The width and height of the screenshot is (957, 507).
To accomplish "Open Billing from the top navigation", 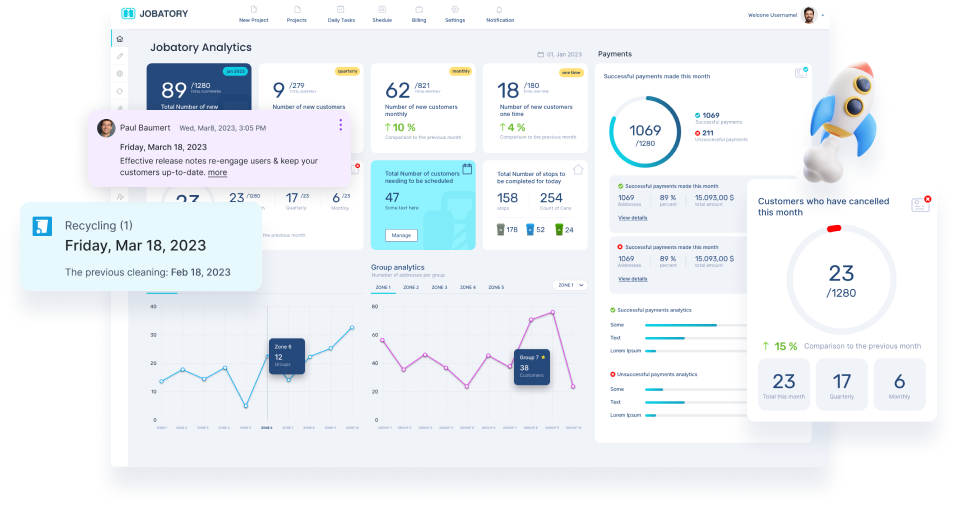I will [x=418, y=14].
